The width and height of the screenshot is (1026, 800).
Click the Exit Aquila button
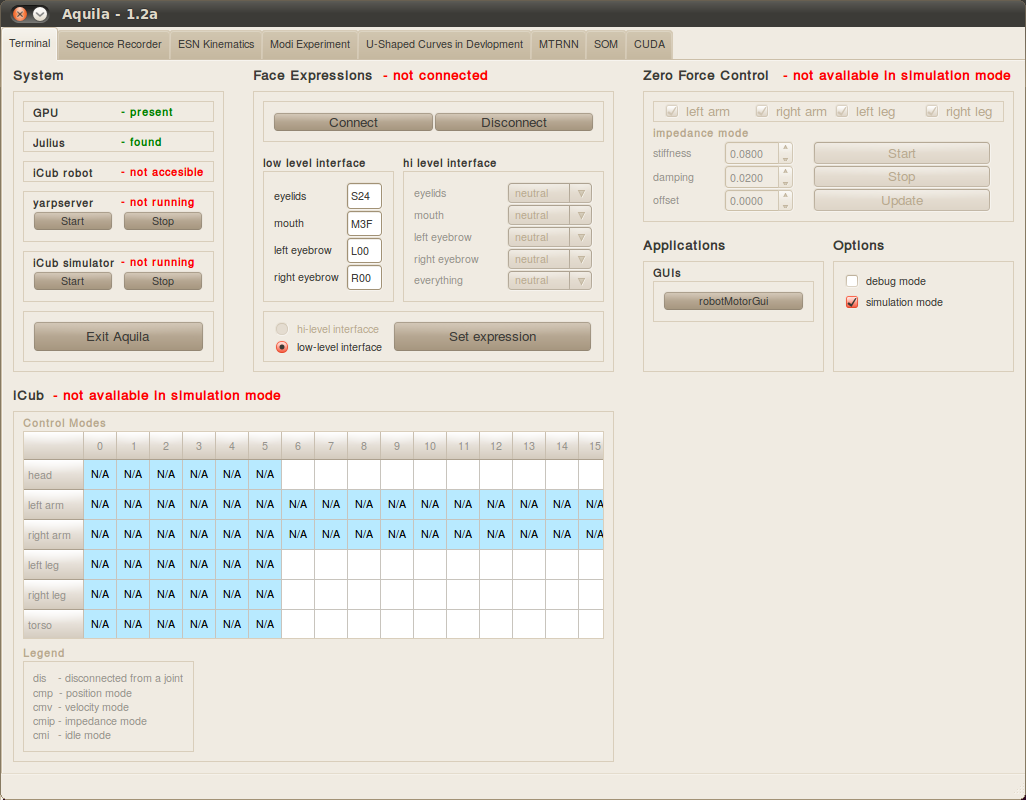pos(118,336)
